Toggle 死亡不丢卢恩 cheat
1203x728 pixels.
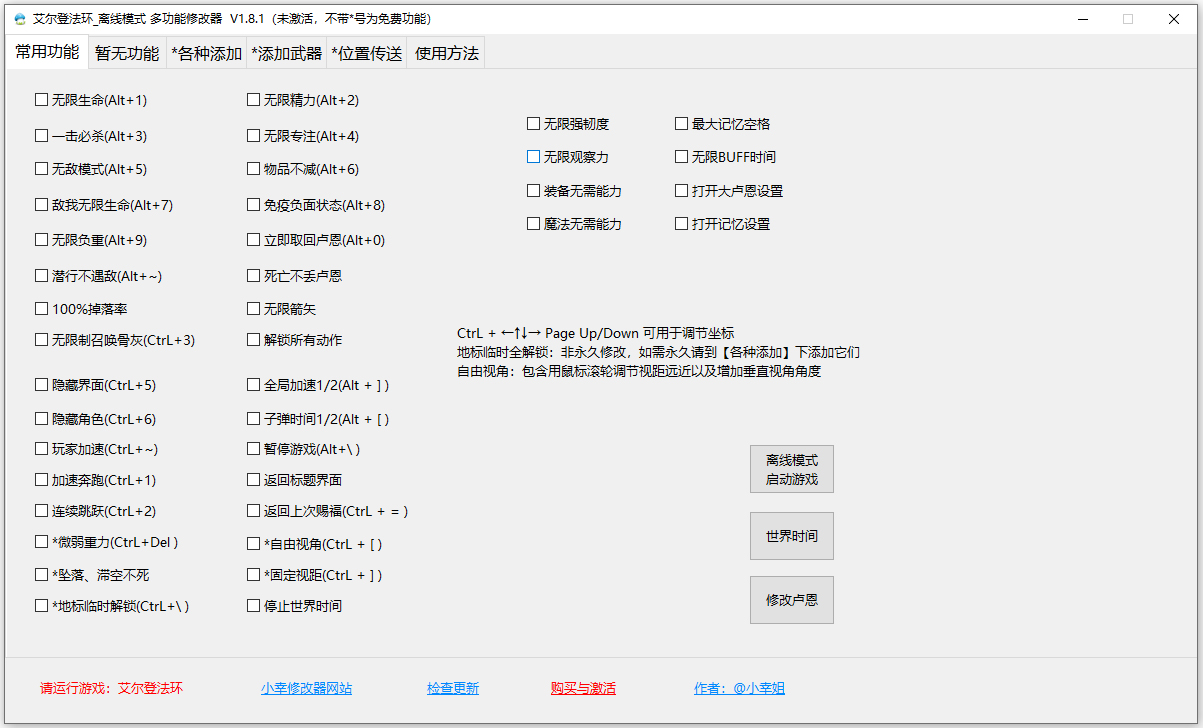[254, 274]
